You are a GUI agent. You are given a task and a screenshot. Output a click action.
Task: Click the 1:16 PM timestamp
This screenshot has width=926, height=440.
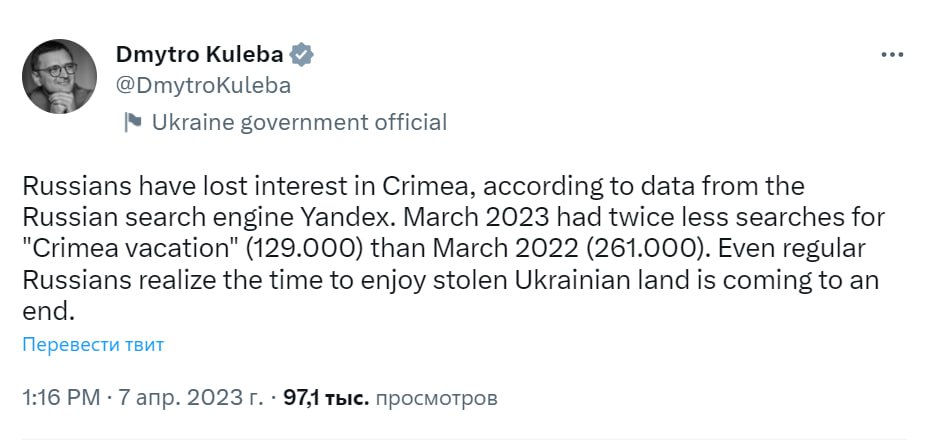coord(60,398)
